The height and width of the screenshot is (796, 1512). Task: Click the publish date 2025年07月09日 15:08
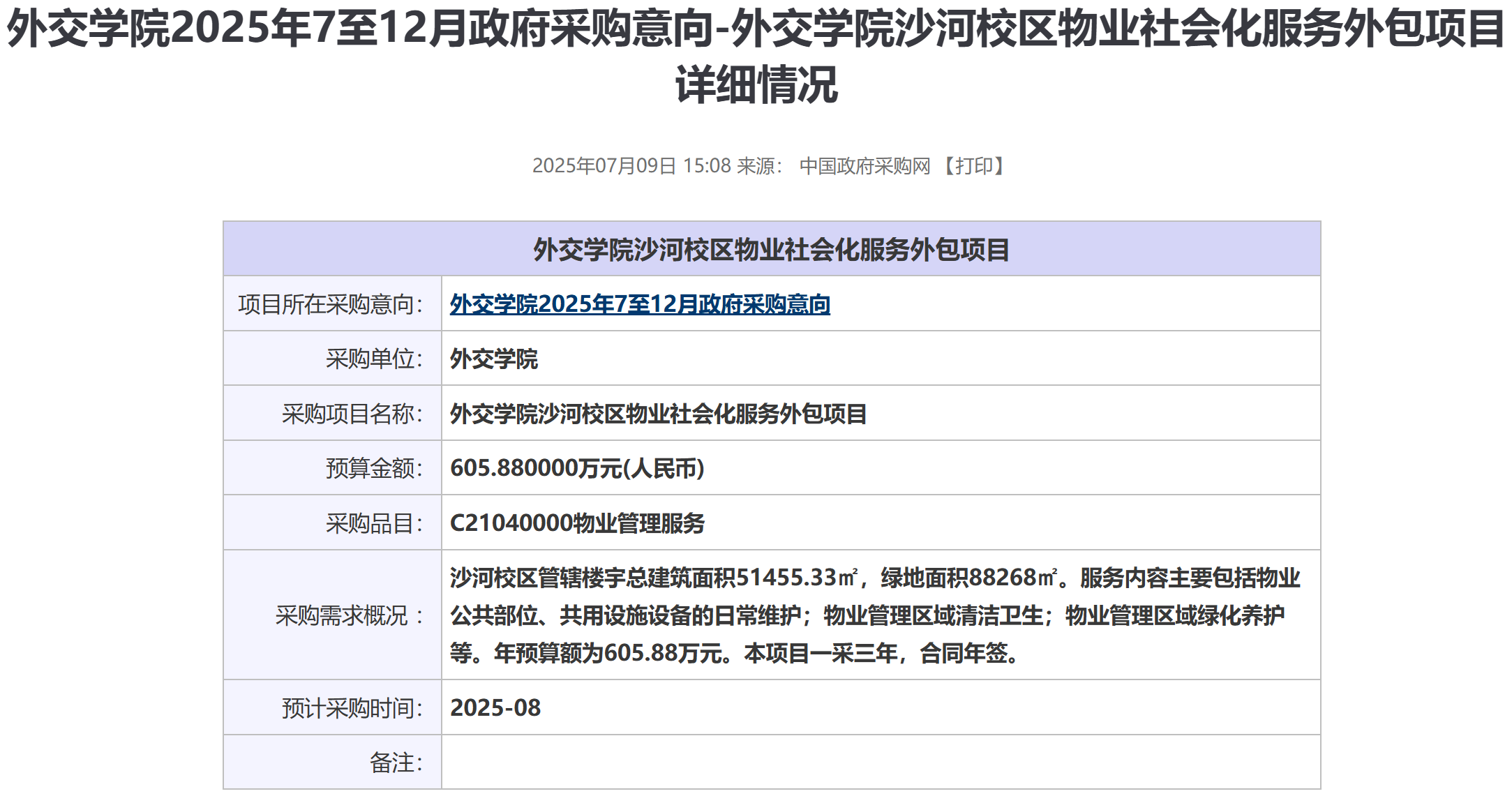(631, 166)
